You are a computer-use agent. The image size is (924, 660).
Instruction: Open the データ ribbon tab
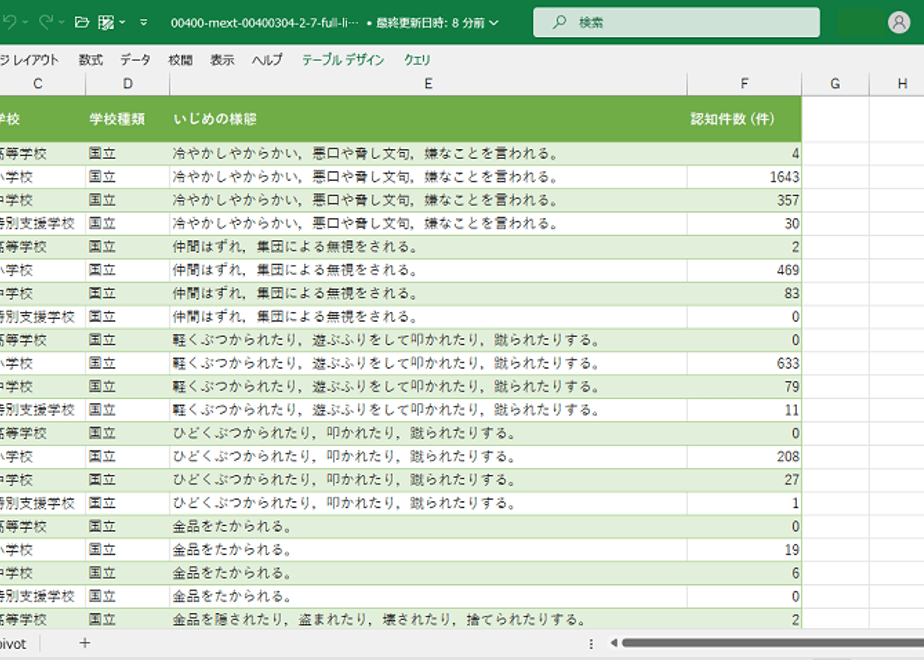tap(136, 60)
